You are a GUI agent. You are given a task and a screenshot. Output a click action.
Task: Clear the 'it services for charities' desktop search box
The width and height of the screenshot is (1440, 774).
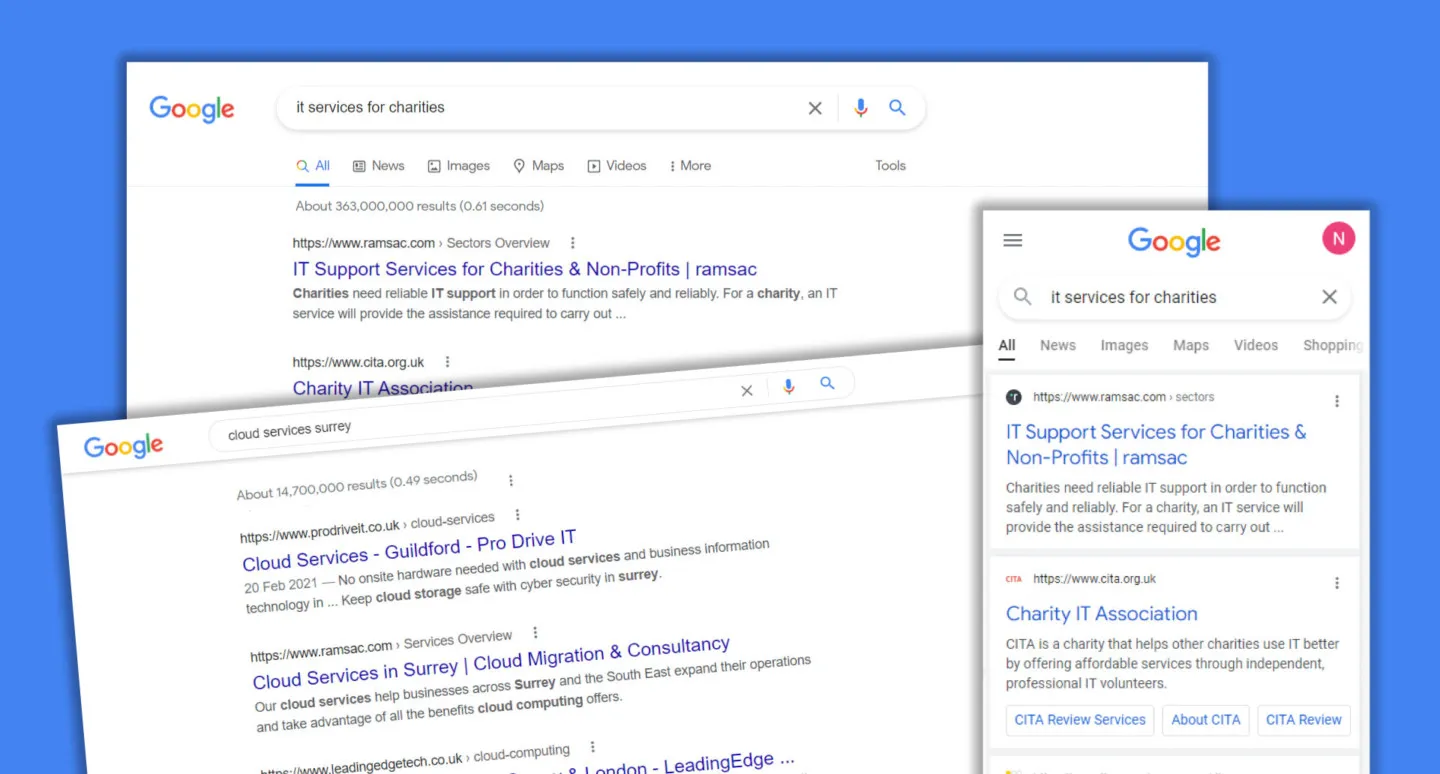pyautogui.click(x=815, y=108)
